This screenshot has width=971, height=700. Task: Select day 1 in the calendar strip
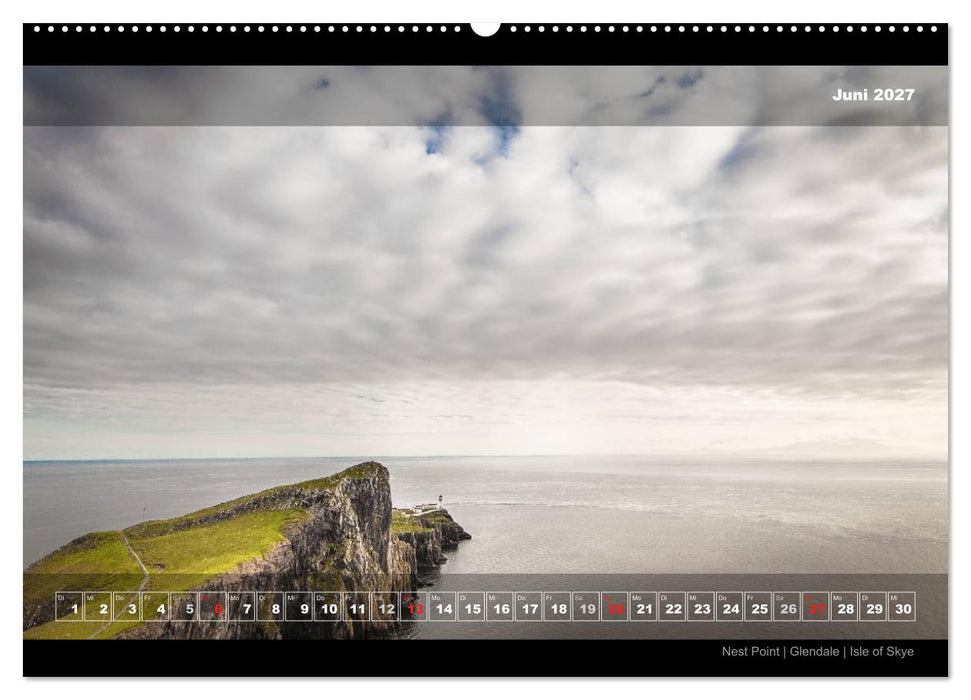coord(69,606)
